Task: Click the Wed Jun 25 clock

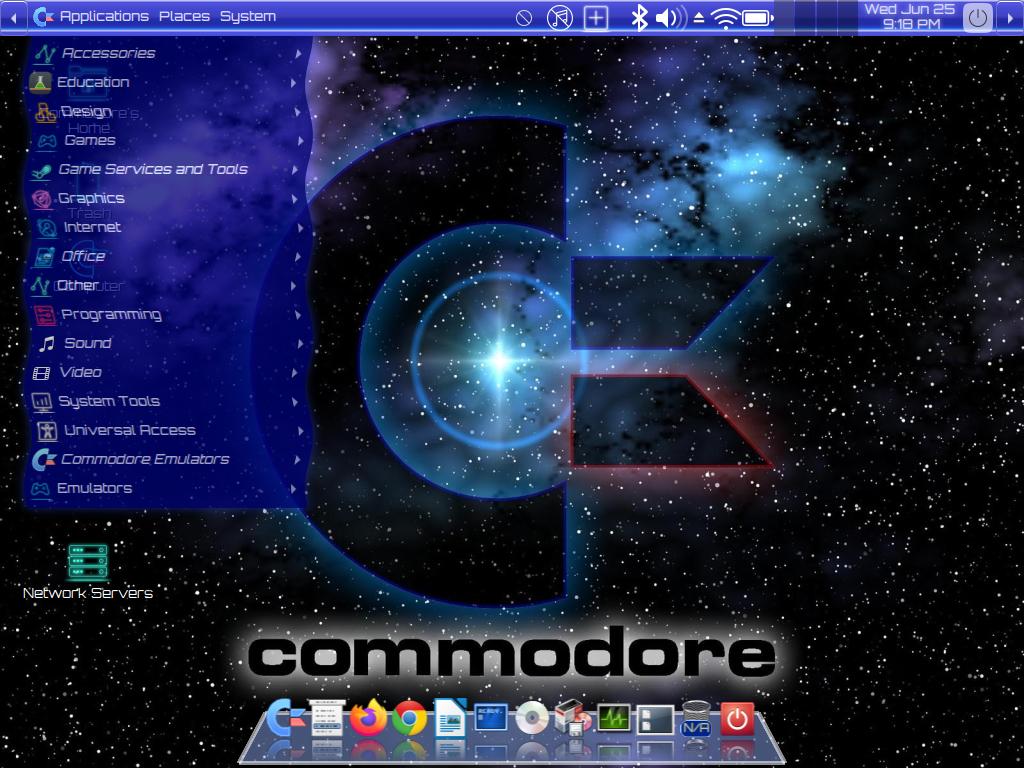Action: [910, 17]
